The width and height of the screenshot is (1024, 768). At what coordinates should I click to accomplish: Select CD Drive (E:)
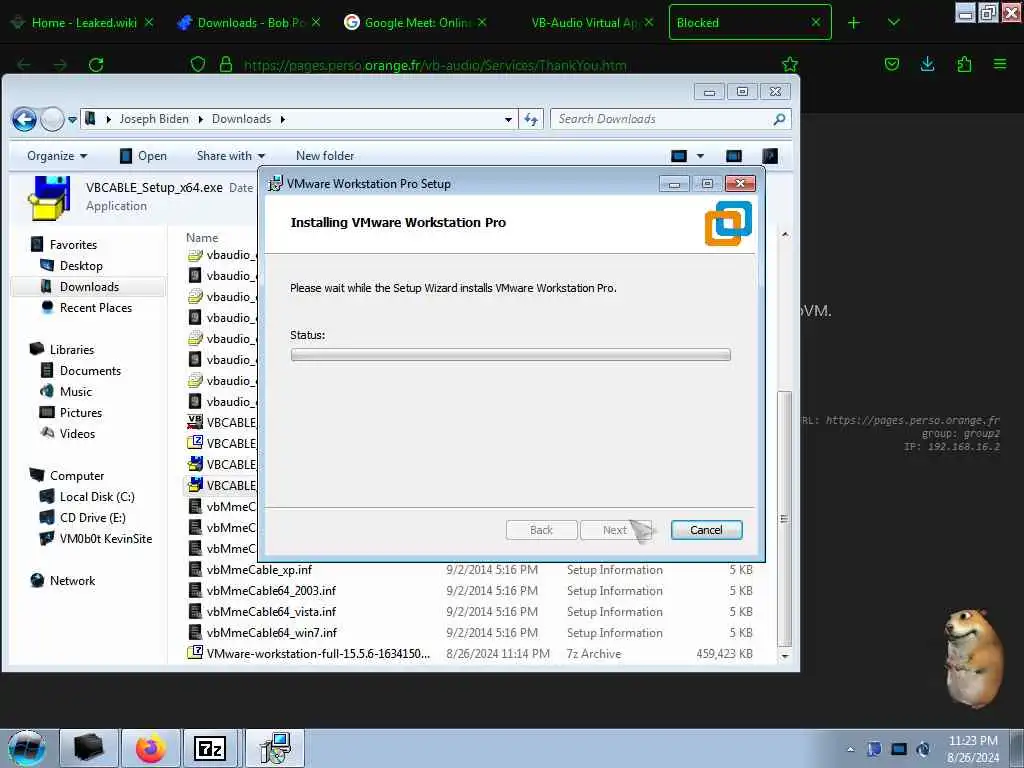click(x=92, y=517)
